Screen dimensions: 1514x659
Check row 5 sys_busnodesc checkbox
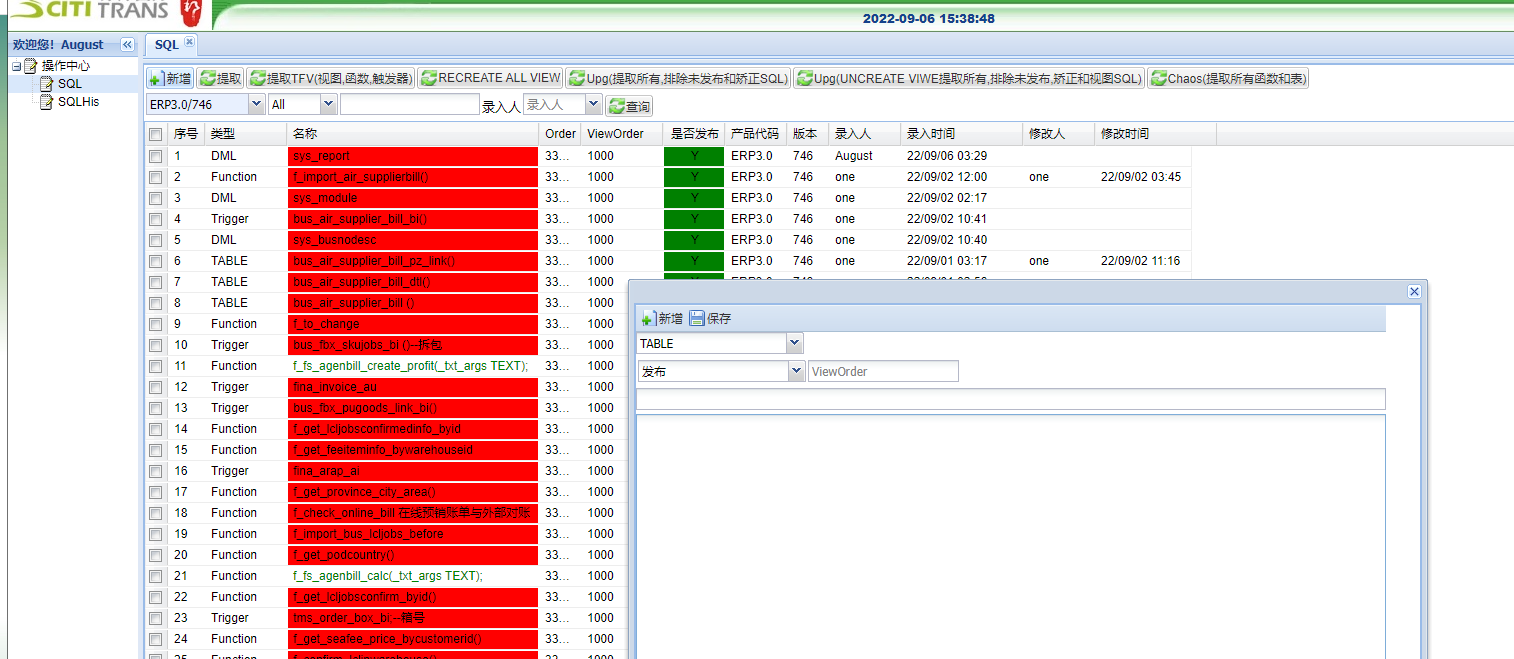coord(155,240)
